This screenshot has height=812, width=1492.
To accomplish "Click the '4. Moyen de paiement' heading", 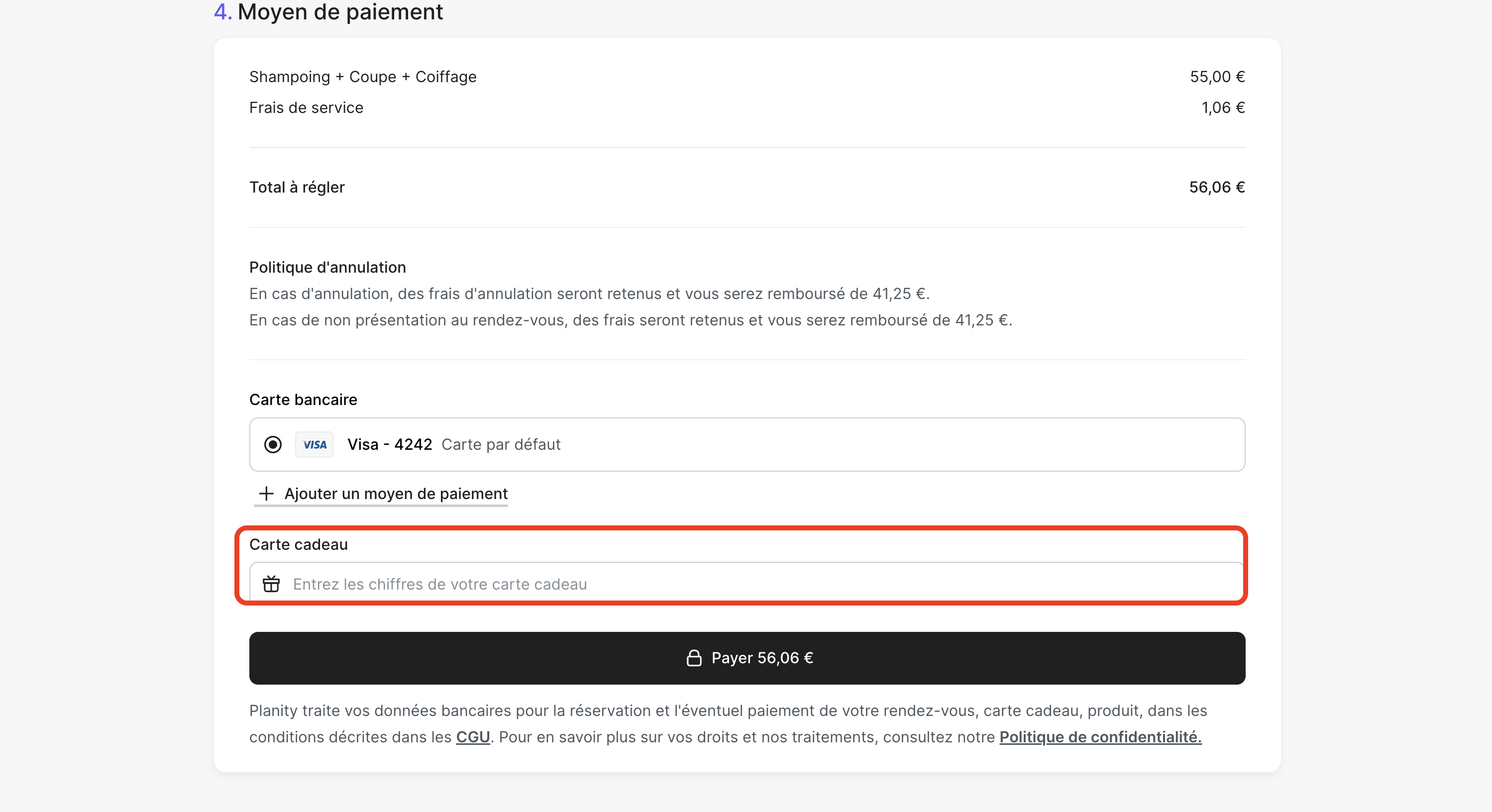I will click(328, 11).
